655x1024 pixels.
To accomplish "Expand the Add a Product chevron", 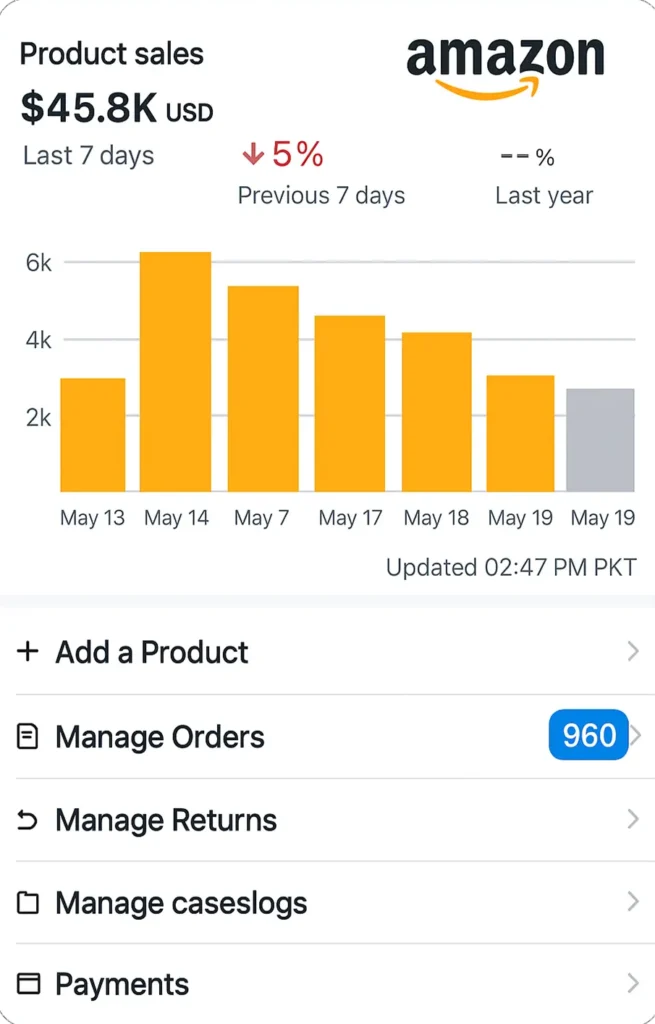I will point(633,651).
